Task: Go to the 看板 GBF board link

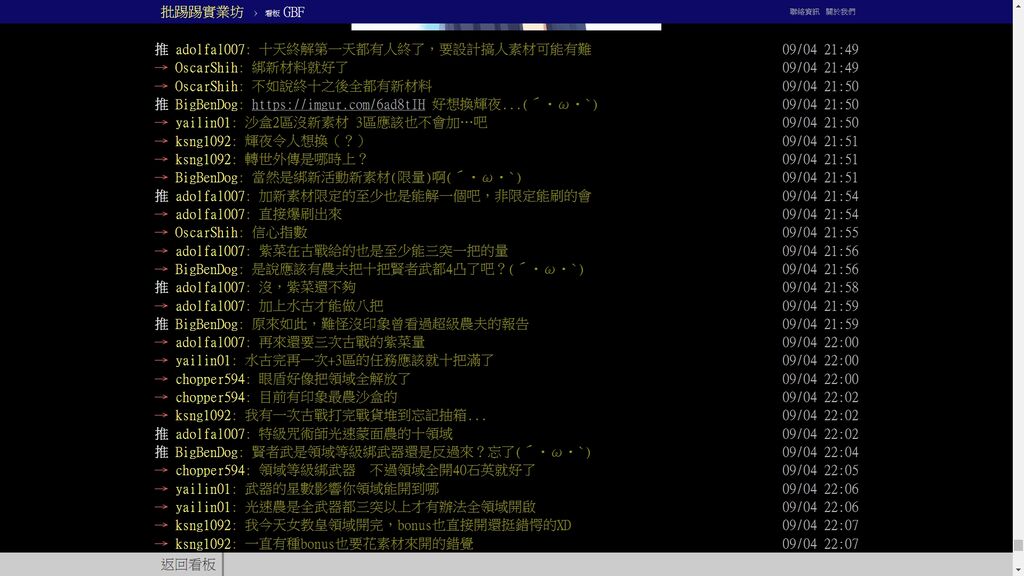Action: (285, 12)
